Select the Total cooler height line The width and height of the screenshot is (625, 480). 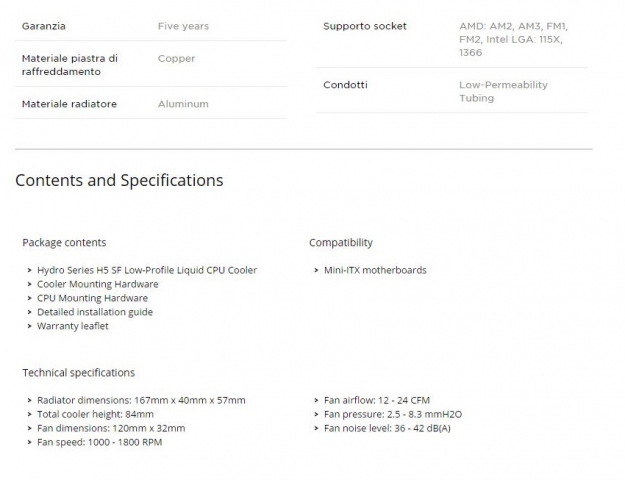coord(96,414)
